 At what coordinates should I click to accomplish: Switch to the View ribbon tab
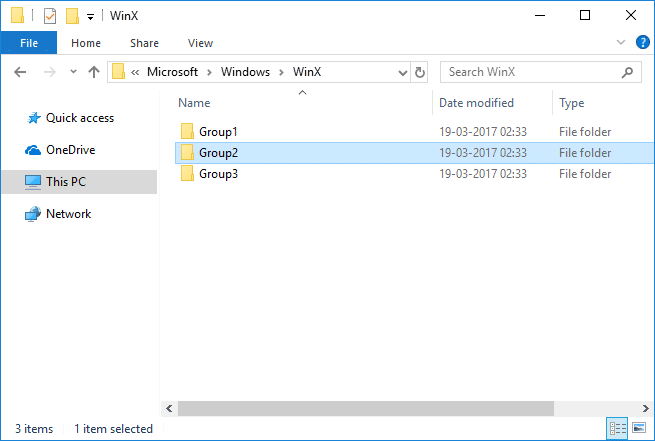(200, 43)
